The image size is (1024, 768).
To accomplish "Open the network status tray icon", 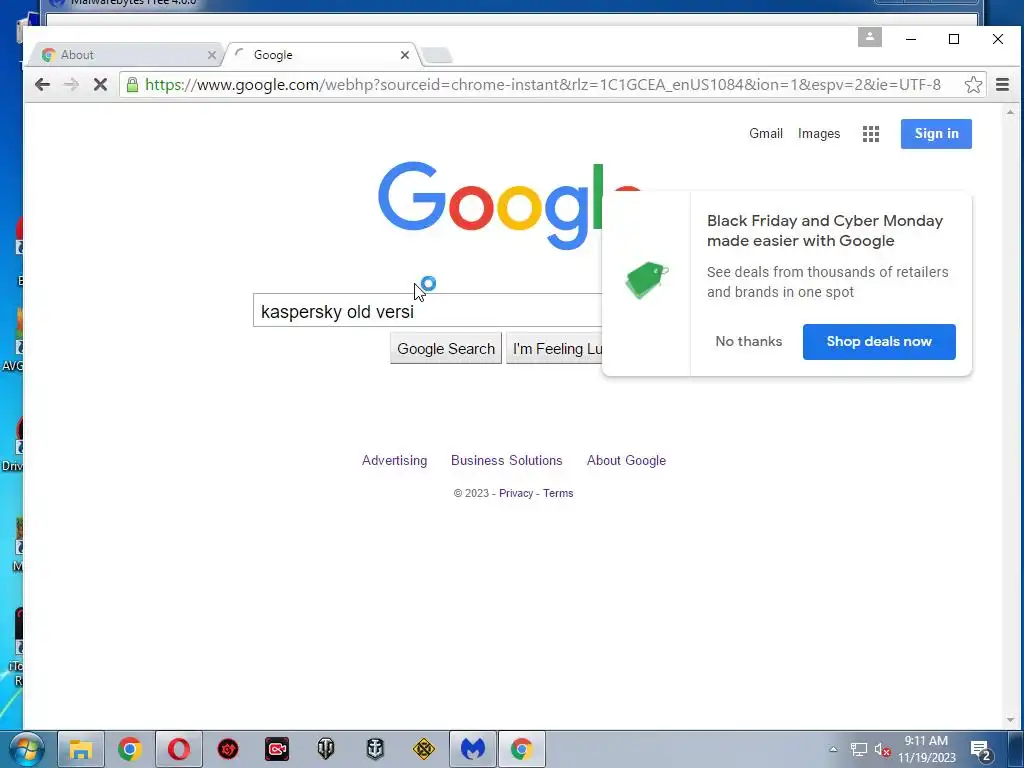I will pyautogui.click(x=858, y=750).
